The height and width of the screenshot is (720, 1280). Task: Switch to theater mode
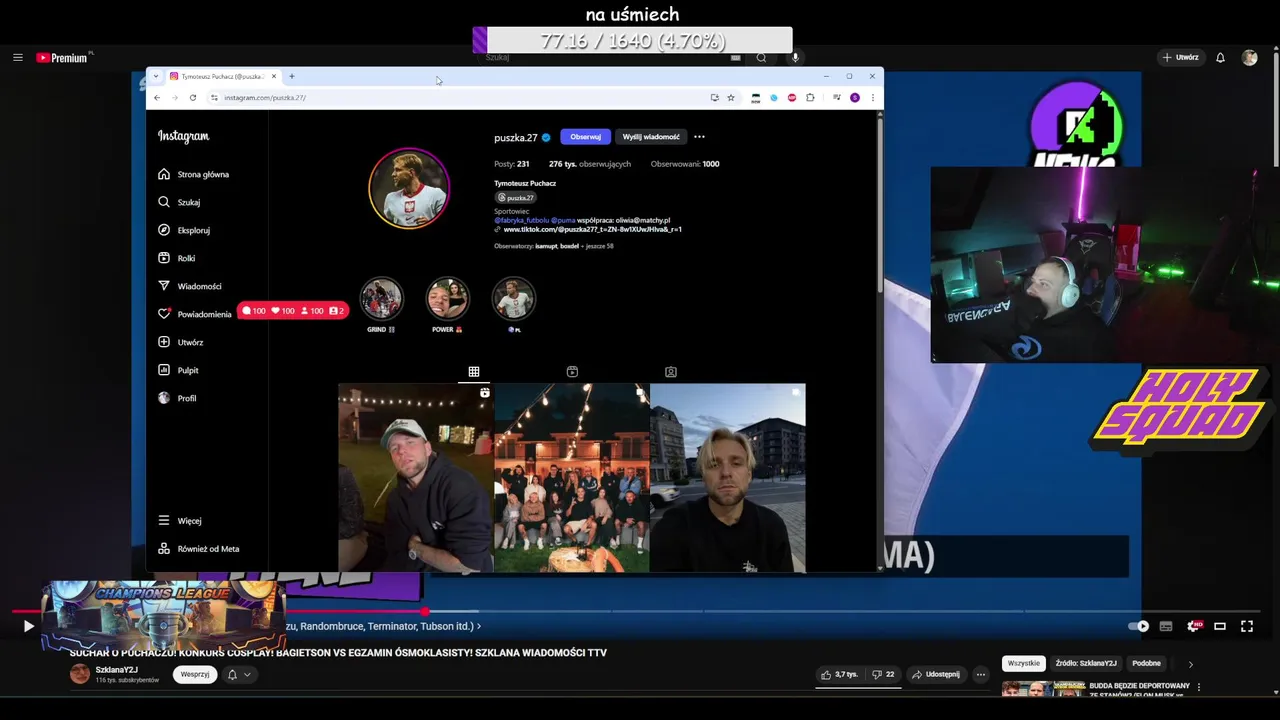point(1220,626)
